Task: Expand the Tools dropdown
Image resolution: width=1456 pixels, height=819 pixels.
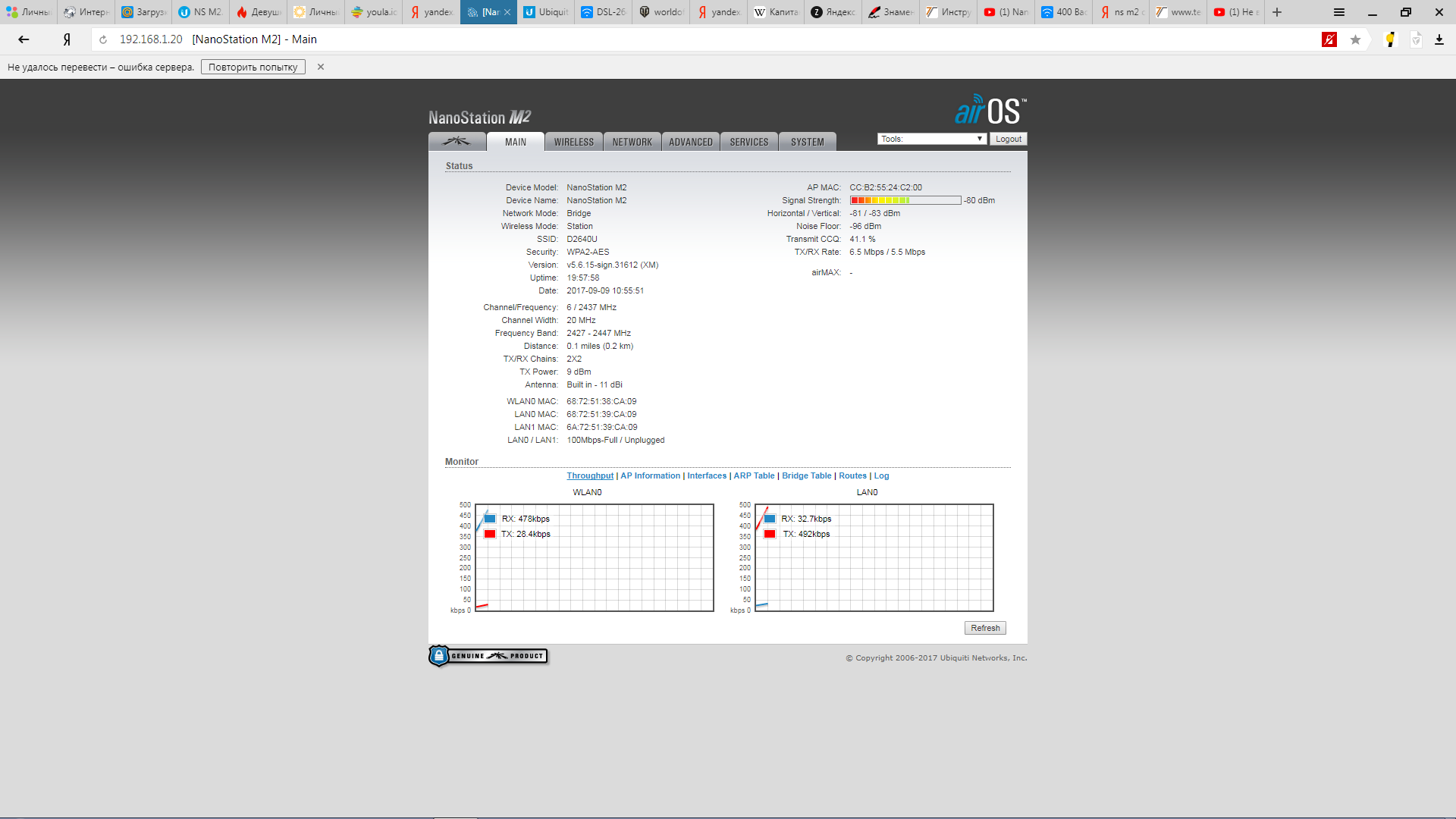Action: coord(932,139)
